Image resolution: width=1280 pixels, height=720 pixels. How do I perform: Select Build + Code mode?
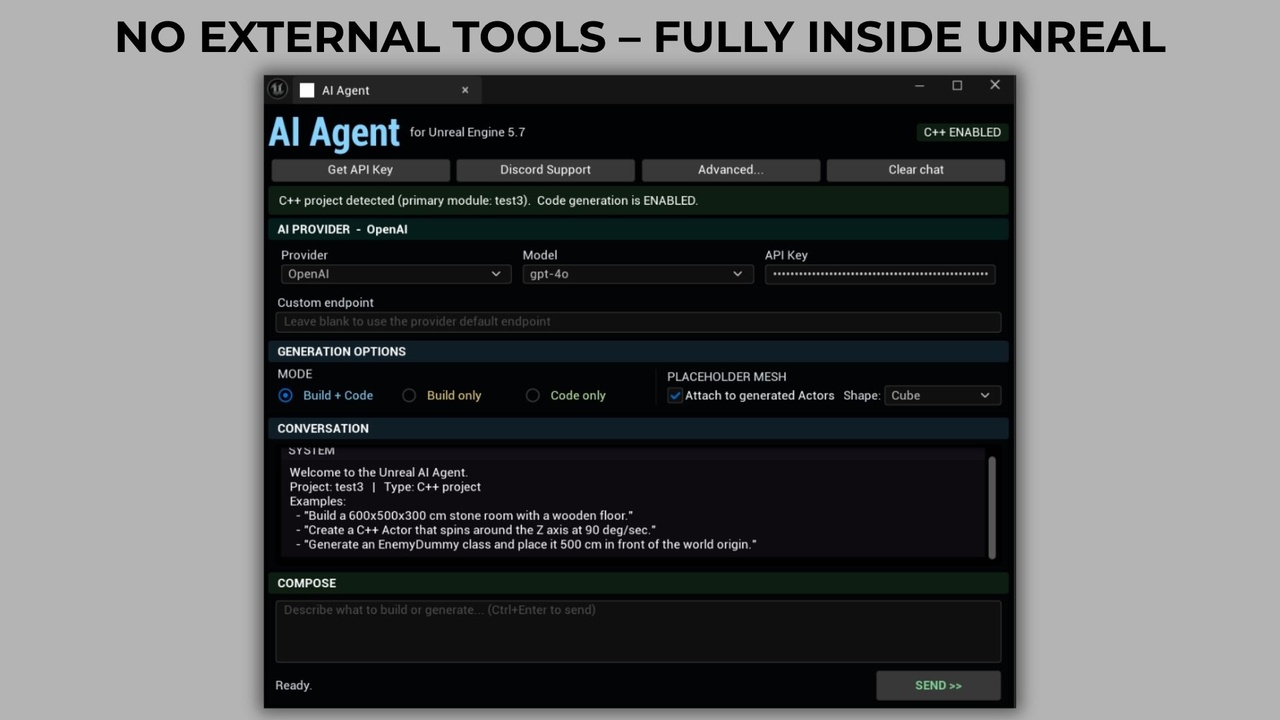click(326, 395)
